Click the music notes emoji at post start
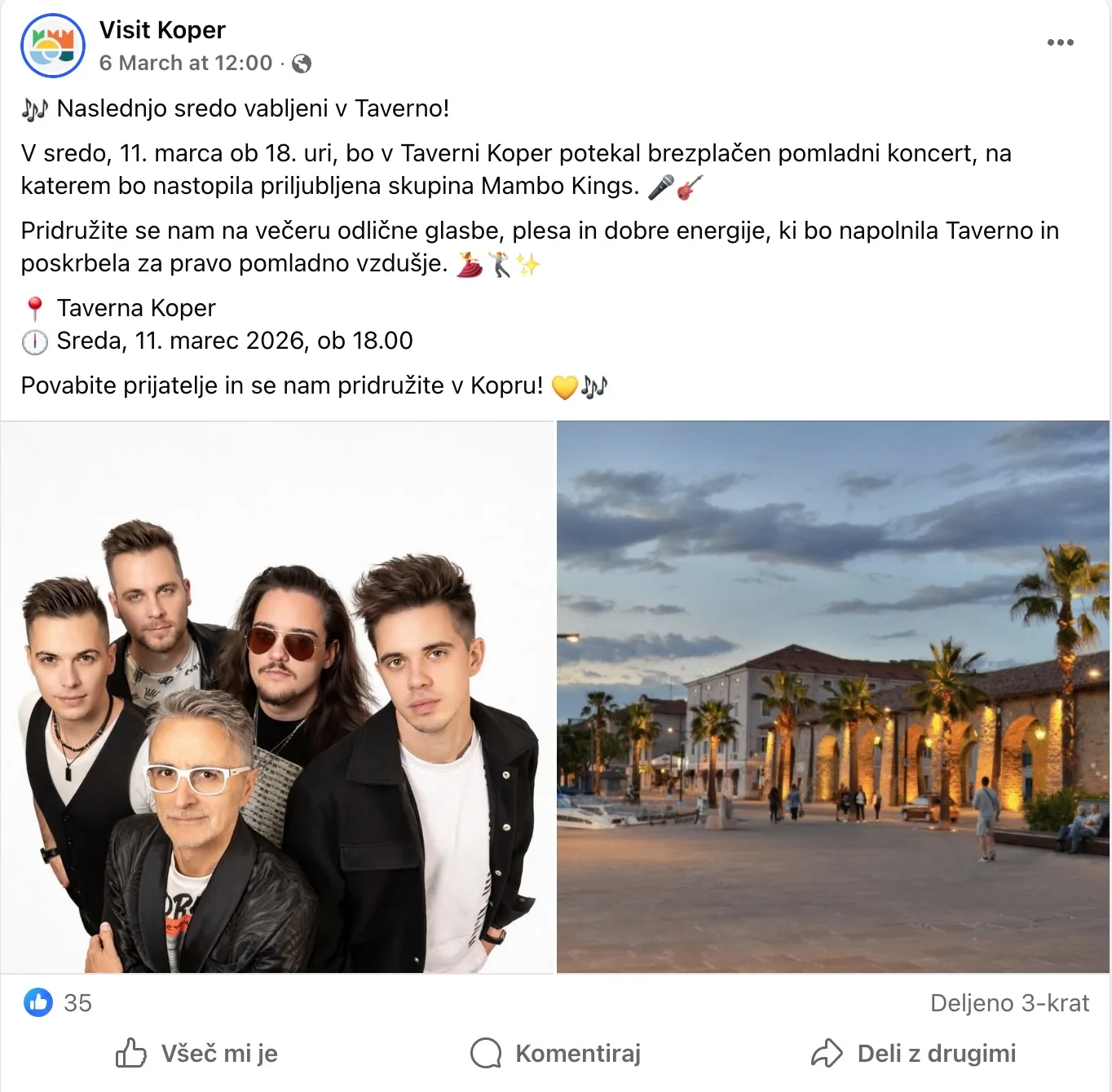The height and width of the screenshot is (1092, 1112). click(x=35, y=109)
